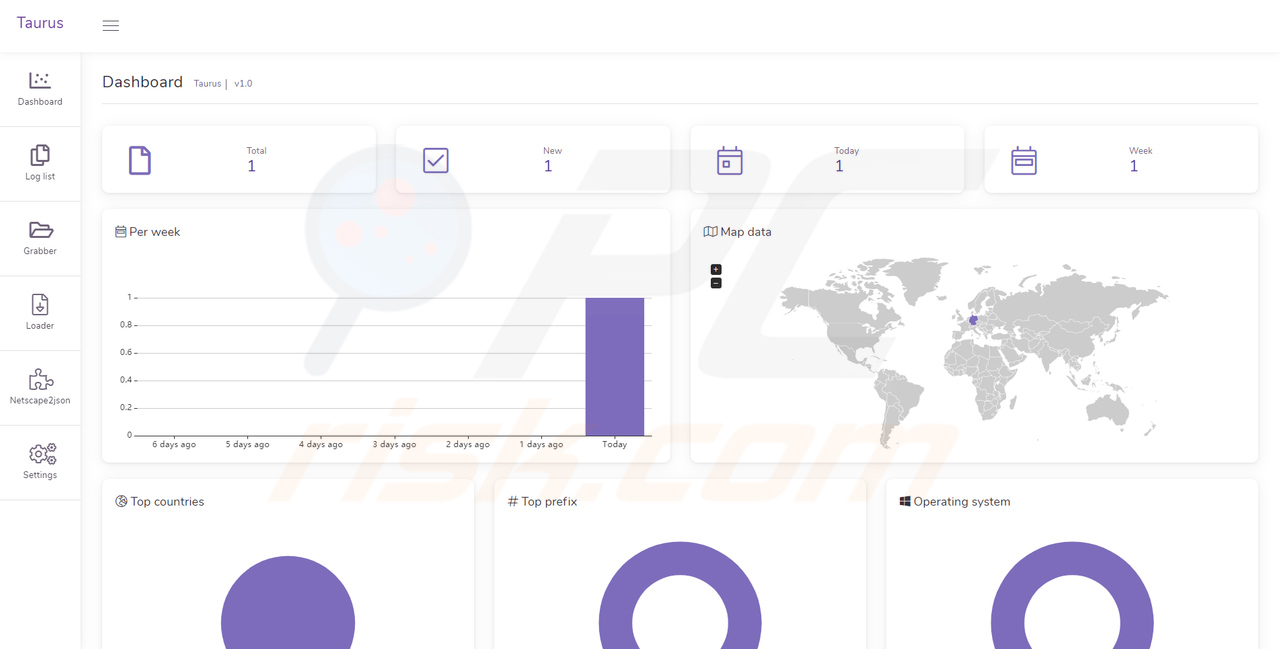Open the Netscape2json sidebar tool
Viewport: 1280px width, 649px height.
[x=40, y=388]
